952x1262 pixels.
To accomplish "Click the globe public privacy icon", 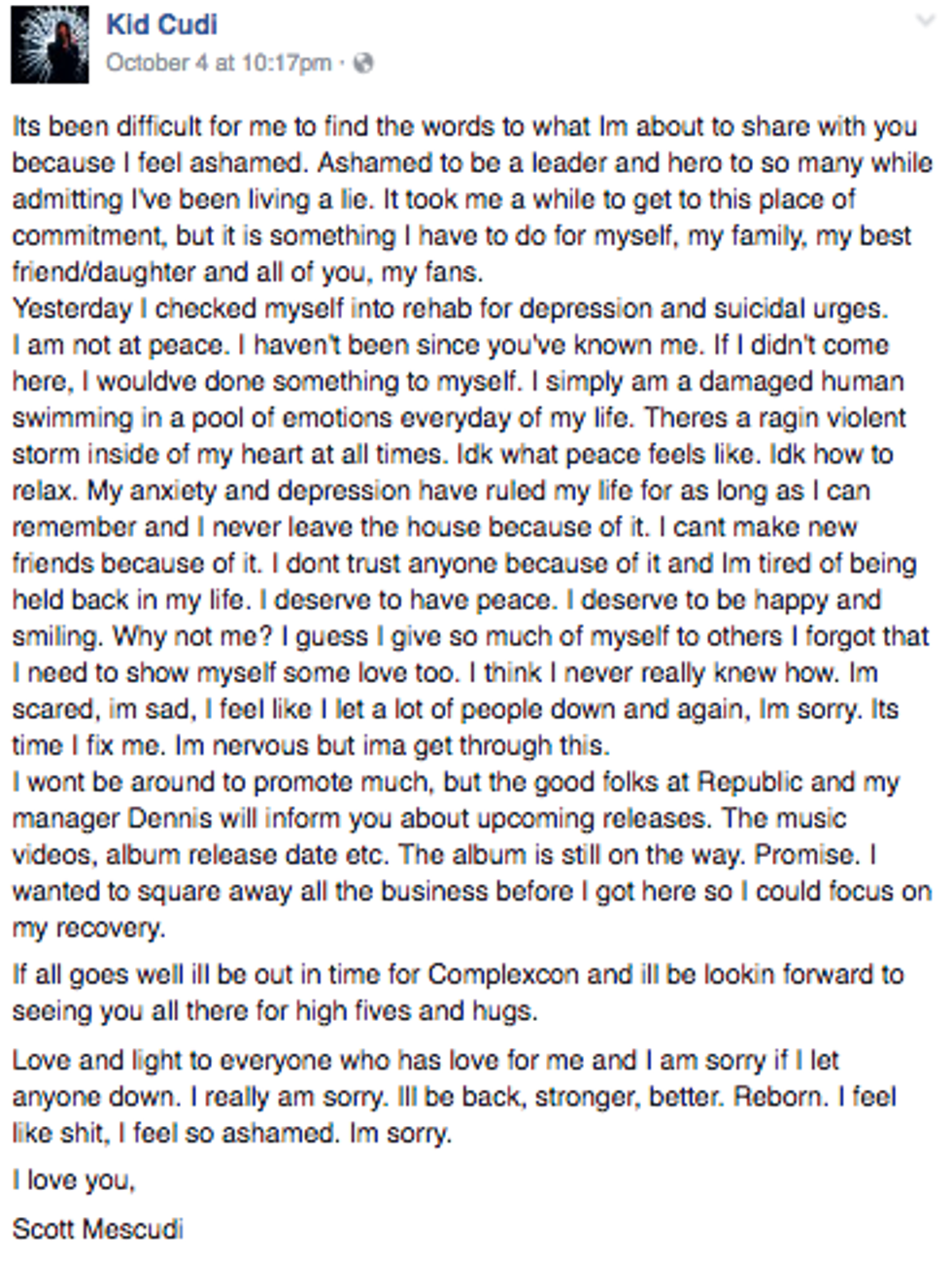I will 362,63.
